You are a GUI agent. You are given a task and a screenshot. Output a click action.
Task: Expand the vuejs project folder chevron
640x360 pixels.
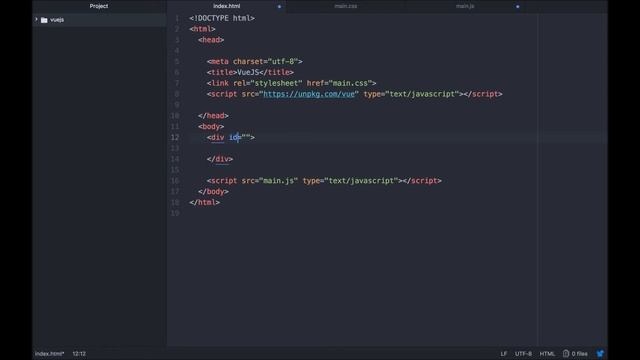click(36, 20)
